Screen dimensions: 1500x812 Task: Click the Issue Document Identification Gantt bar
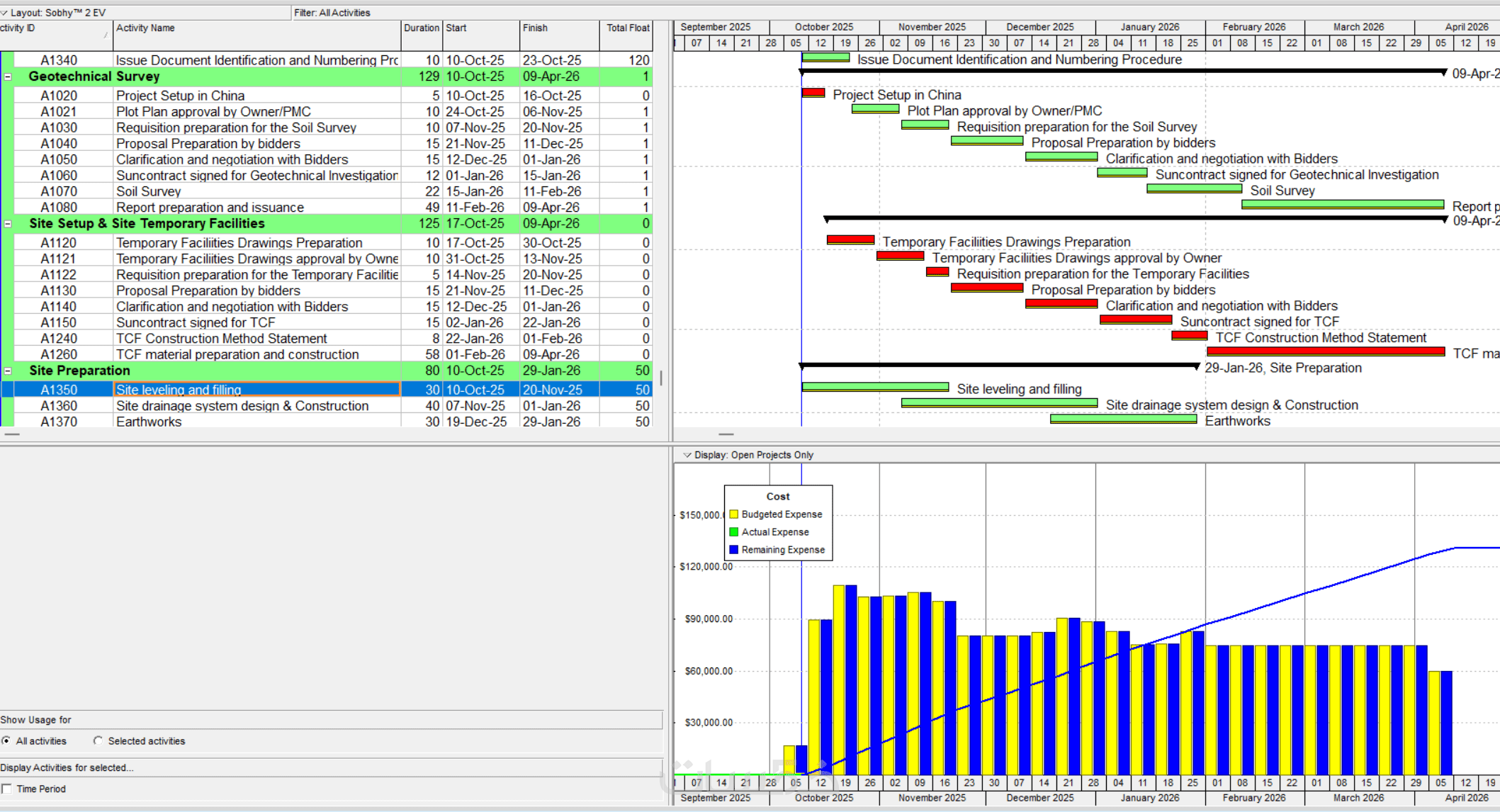(825, 58)
